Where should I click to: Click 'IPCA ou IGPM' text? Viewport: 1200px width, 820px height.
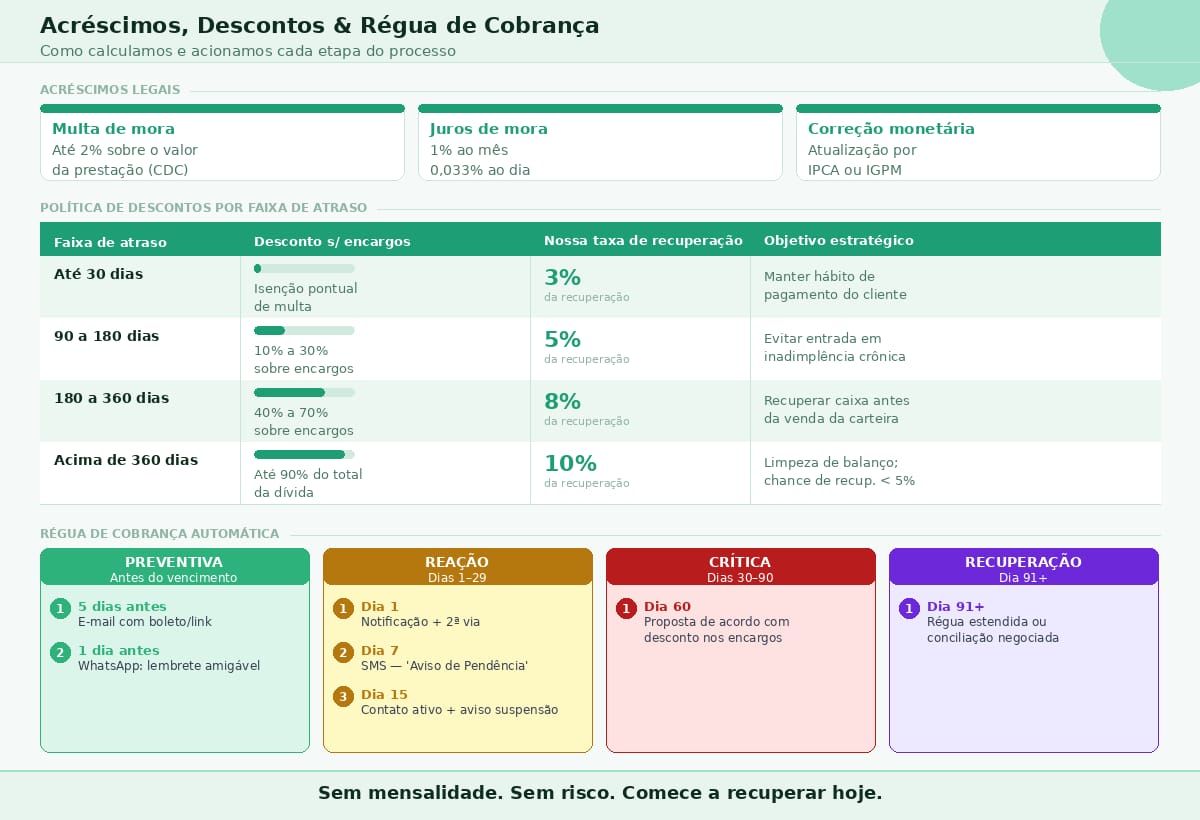pyautogui.click(x=855, y=170)
